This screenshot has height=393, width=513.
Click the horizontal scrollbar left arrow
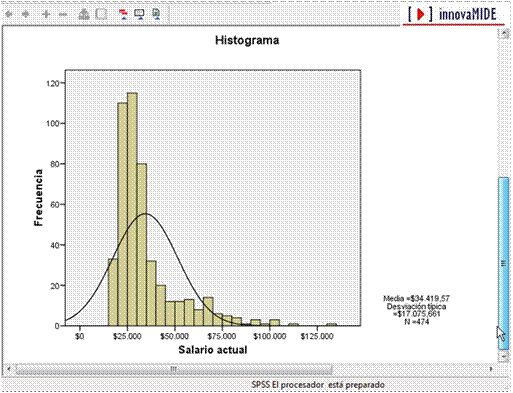click(x=9, y=369)
